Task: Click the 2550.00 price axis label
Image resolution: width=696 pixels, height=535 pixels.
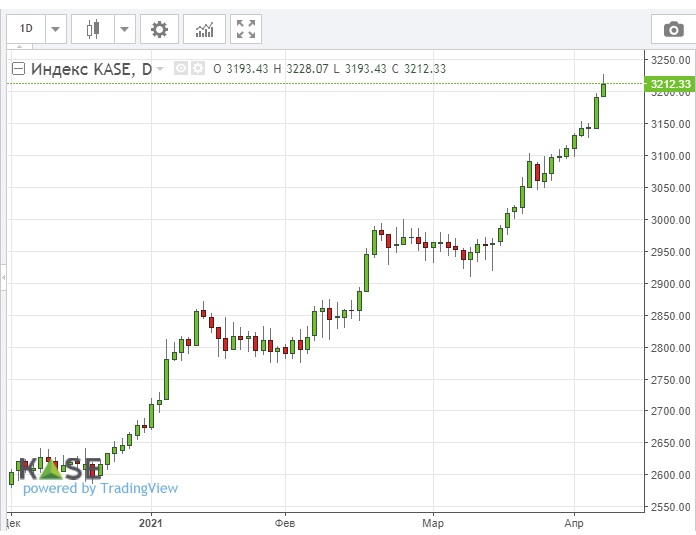Action: [670, 507]
